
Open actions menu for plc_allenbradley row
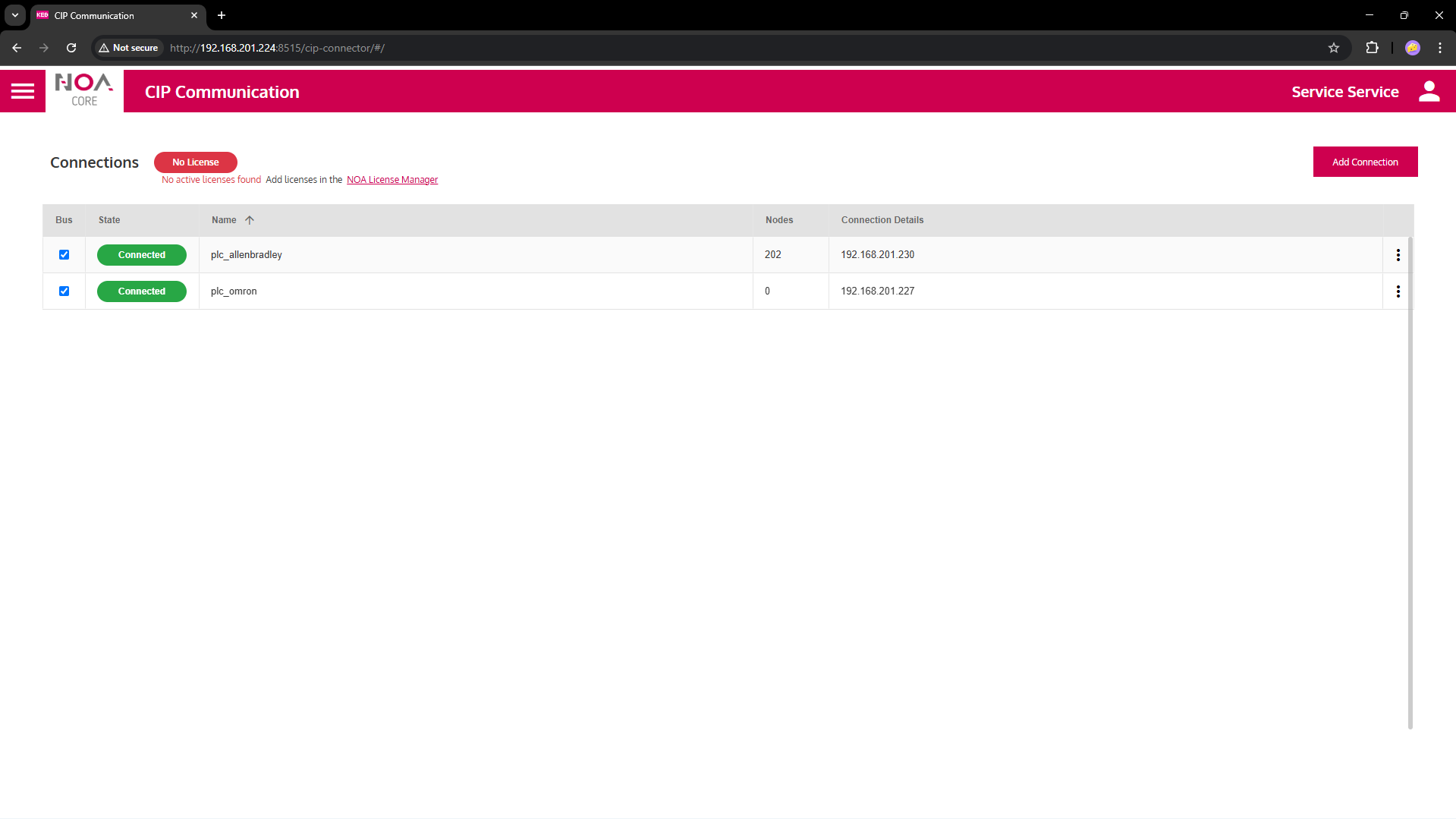pos(1398,255)
